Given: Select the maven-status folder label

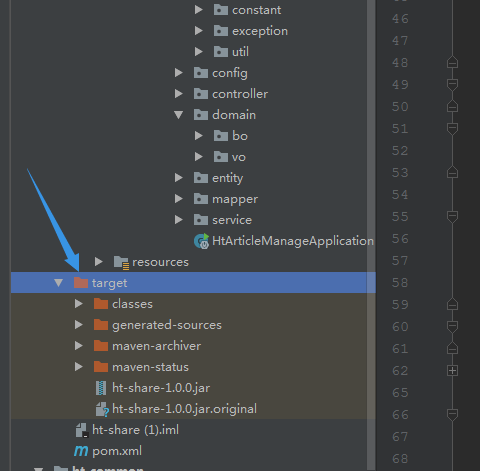Looking at the screenshot, I should pos(150,367).
